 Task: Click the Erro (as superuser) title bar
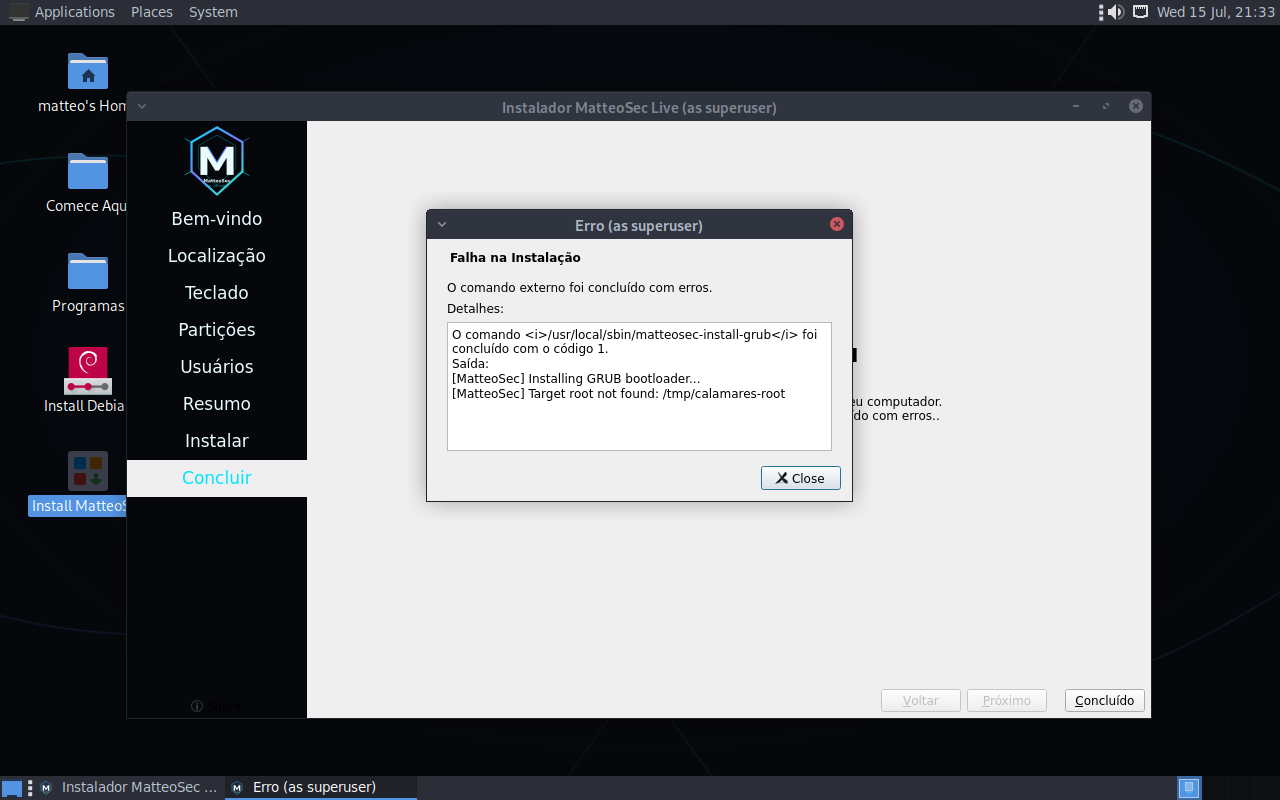(639, 225)
